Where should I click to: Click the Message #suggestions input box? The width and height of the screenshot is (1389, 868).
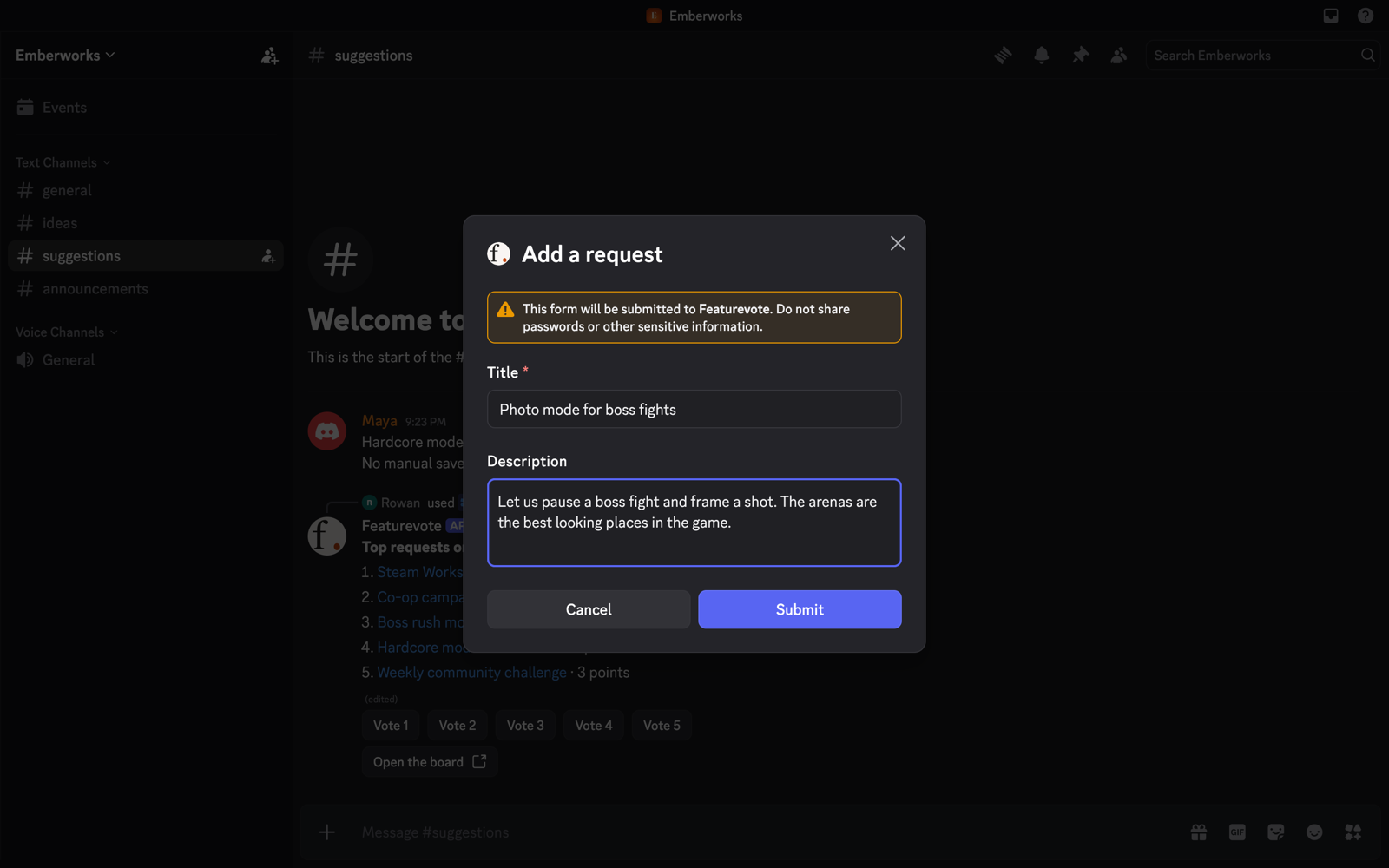(x=764, y=832)
